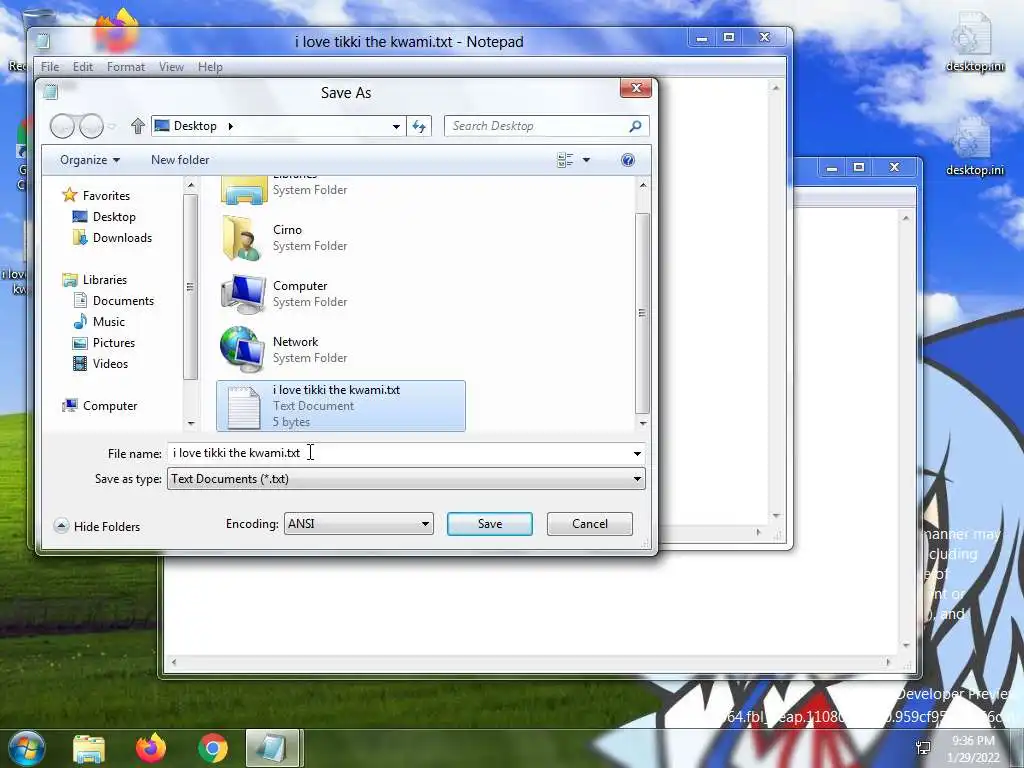Open the Encoding ANSI dropdown

(359, 524)
